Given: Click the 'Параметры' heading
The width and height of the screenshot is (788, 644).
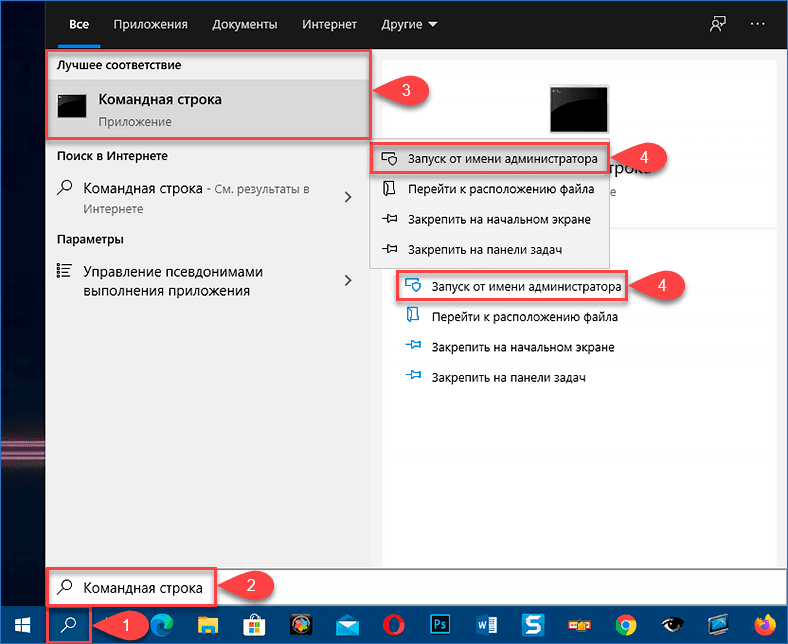Looking at the screenshot, I should 90,239.
